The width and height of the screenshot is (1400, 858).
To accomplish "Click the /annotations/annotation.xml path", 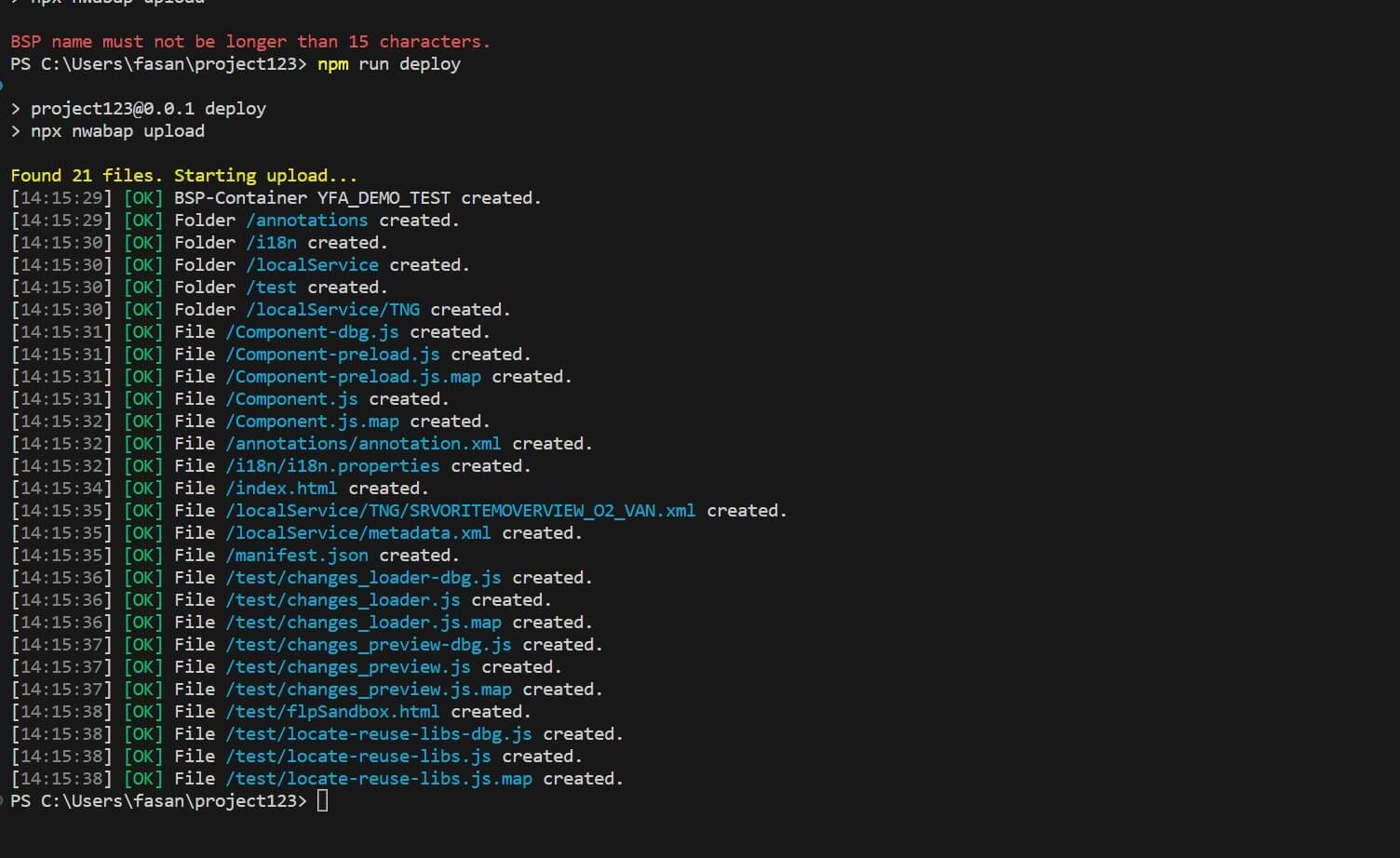I will click(x=363, y=444).
